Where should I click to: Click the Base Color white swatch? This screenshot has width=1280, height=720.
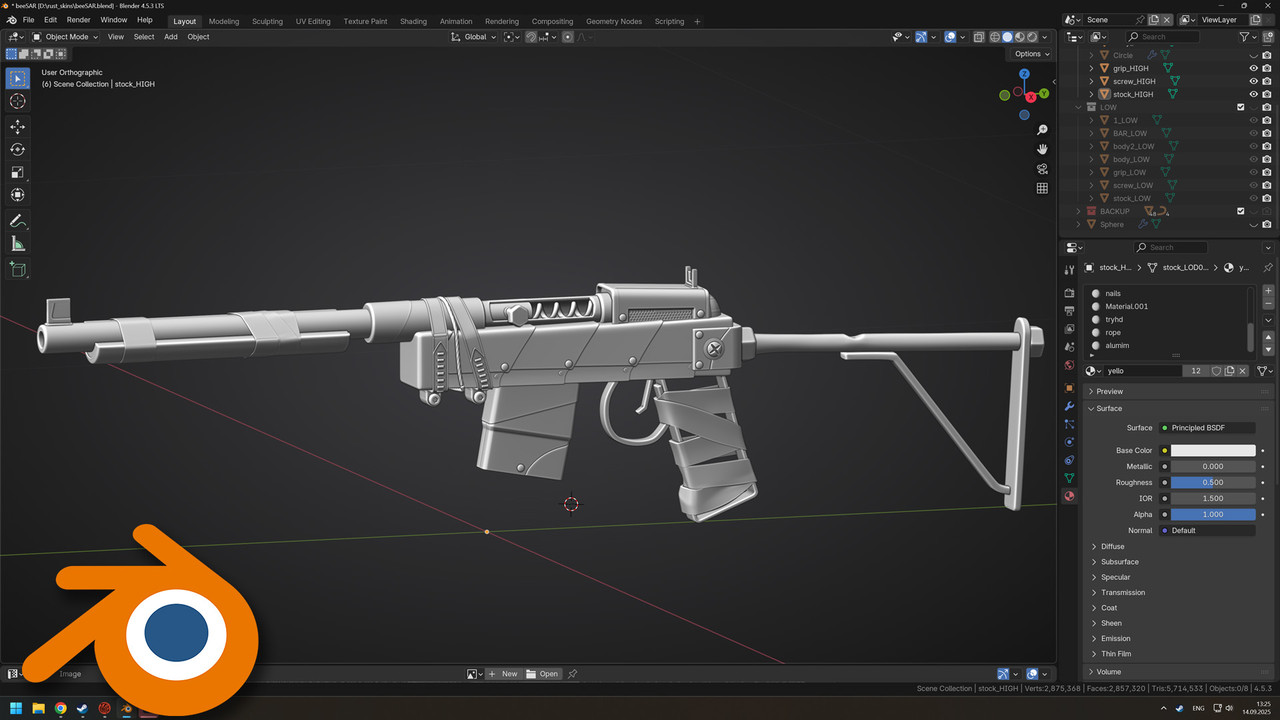[1213, 451]
